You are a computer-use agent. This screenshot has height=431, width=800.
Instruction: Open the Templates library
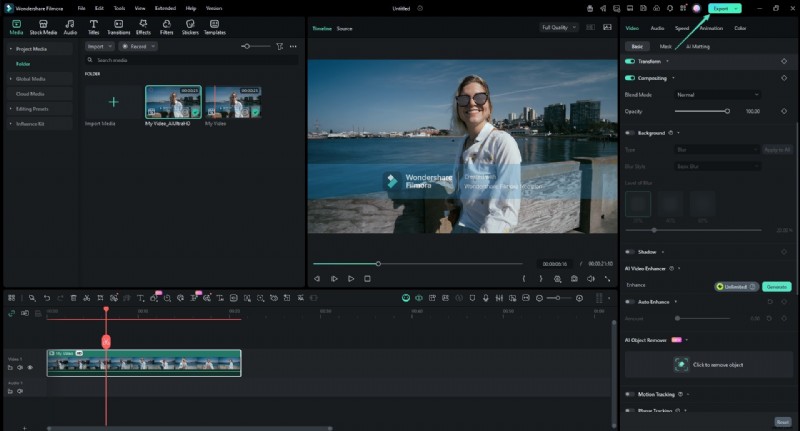pyautogui.click(x=214, y=26)
